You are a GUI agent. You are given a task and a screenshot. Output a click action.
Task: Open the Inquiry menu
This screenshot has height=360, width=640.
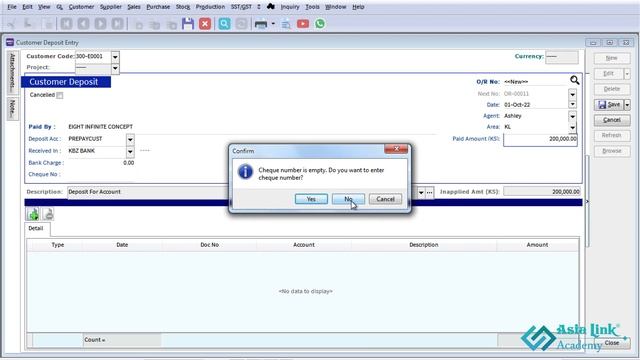point(290,7)
